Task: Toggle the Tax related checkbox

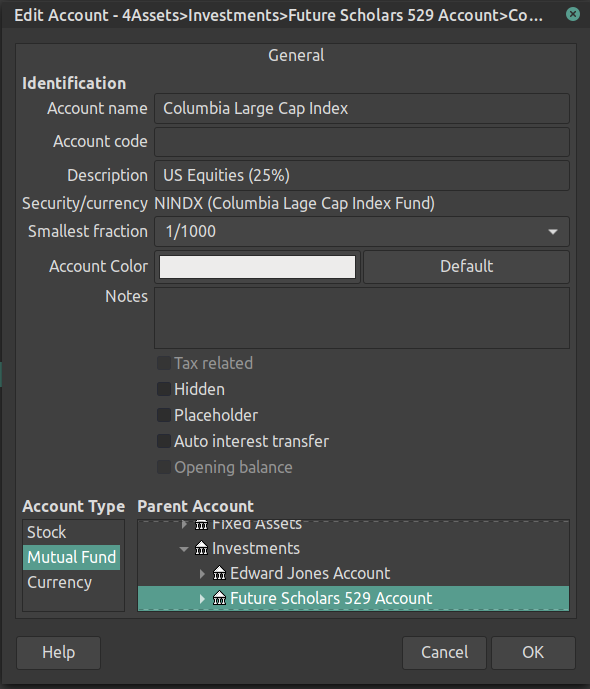Action: coord(164,363)
